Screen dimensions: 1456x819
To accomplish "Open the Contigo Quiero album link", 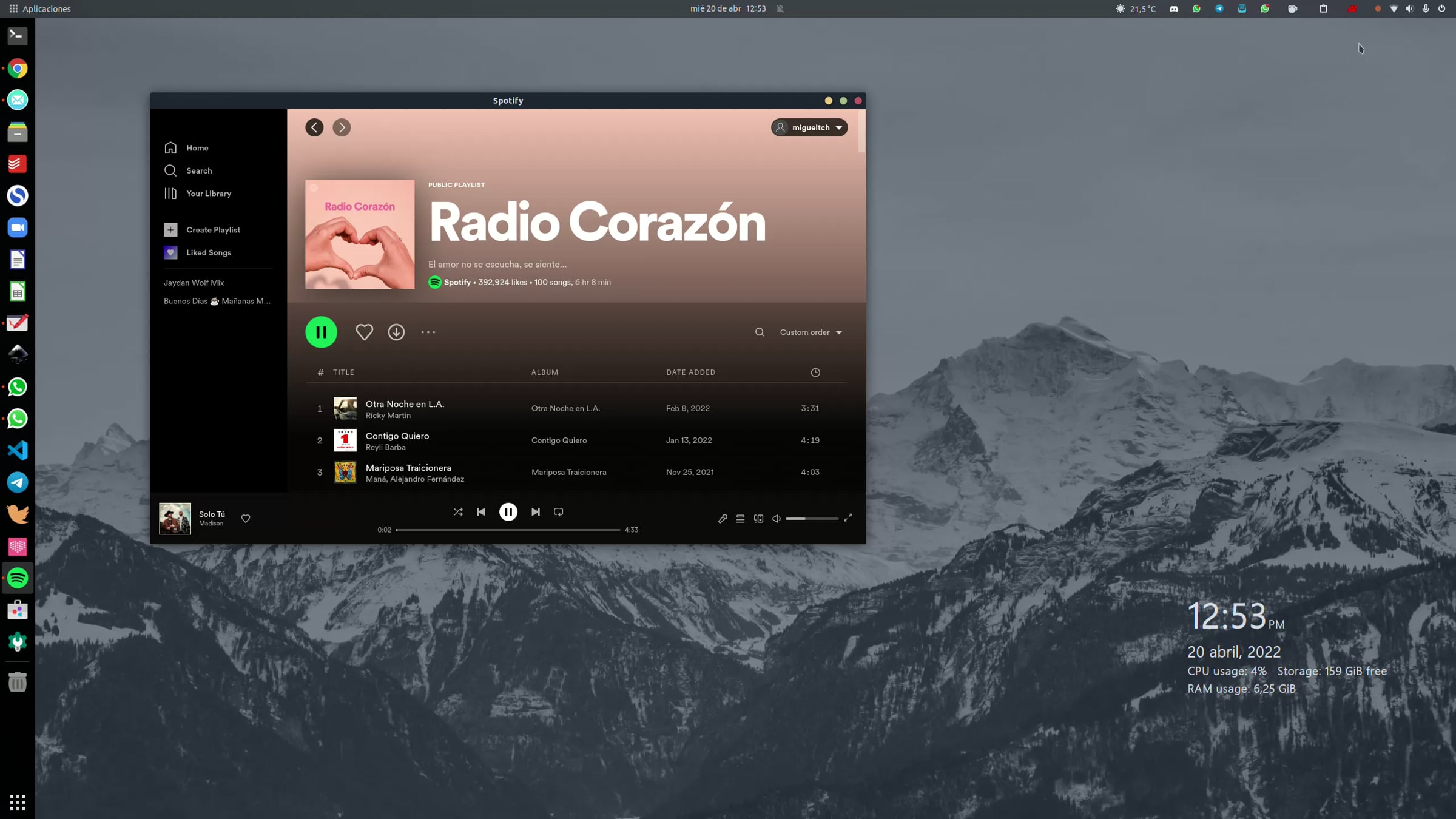I will point(559,440).
